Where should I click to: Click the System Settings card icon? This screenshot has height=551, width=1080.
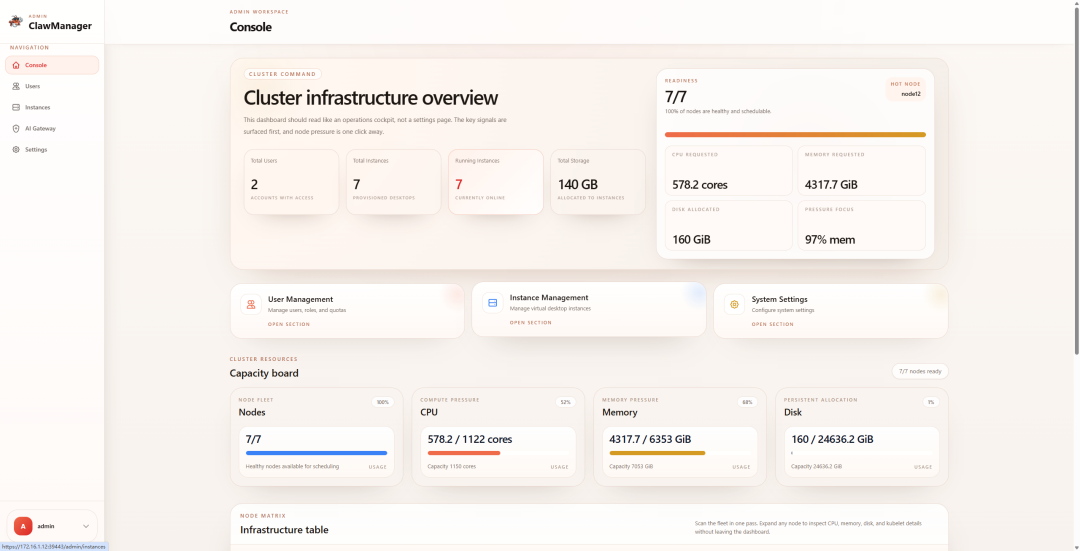(734, 304)
